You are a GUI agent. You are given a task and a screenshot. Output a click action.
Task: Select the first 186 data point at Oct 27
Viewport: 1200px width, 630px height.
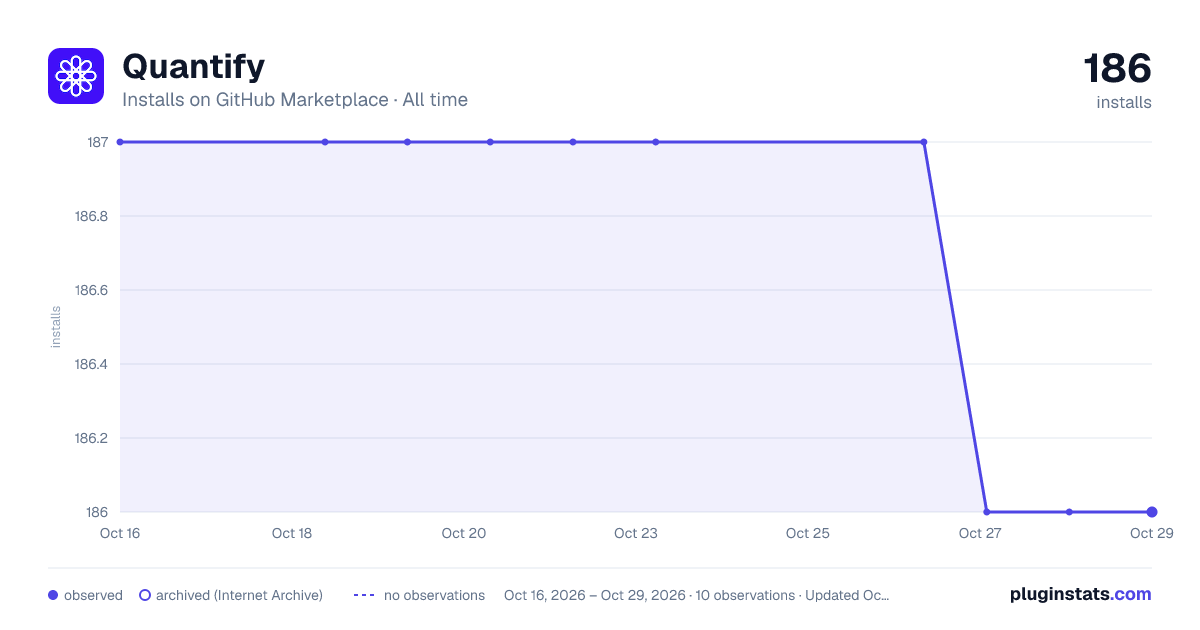tap(987, 512)
